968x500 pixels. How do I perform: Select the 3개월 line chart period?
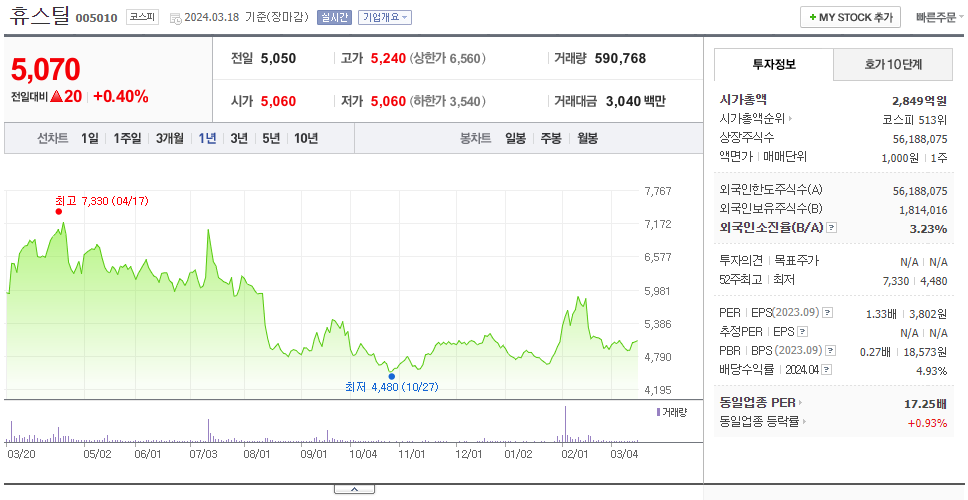(x=170, y=138)
